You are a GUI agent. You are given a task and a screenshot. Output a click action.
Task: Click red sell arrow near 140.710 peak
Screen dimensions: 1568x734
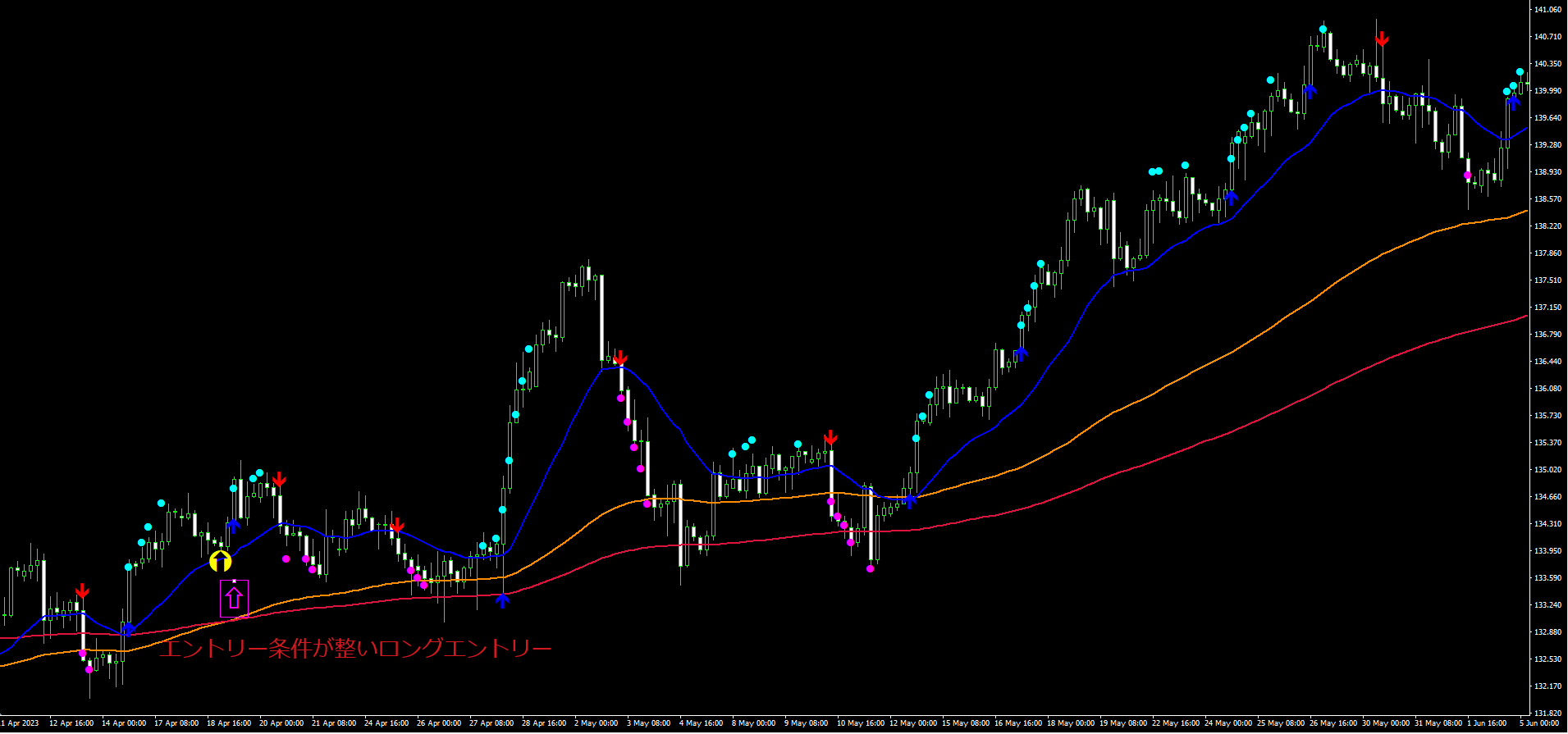click(x=1382, y=39)
